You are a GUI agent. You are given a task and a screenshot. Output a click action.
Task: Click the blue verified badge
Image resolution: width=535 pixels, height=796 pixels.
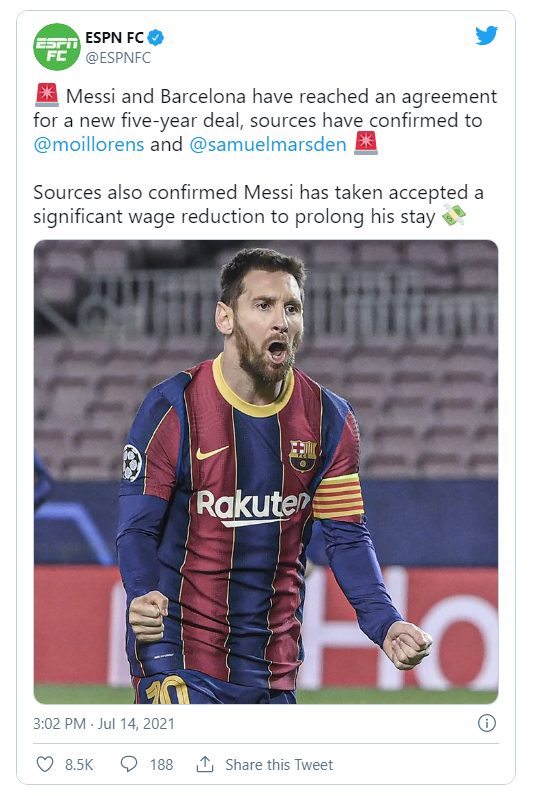tap(155, 38)
